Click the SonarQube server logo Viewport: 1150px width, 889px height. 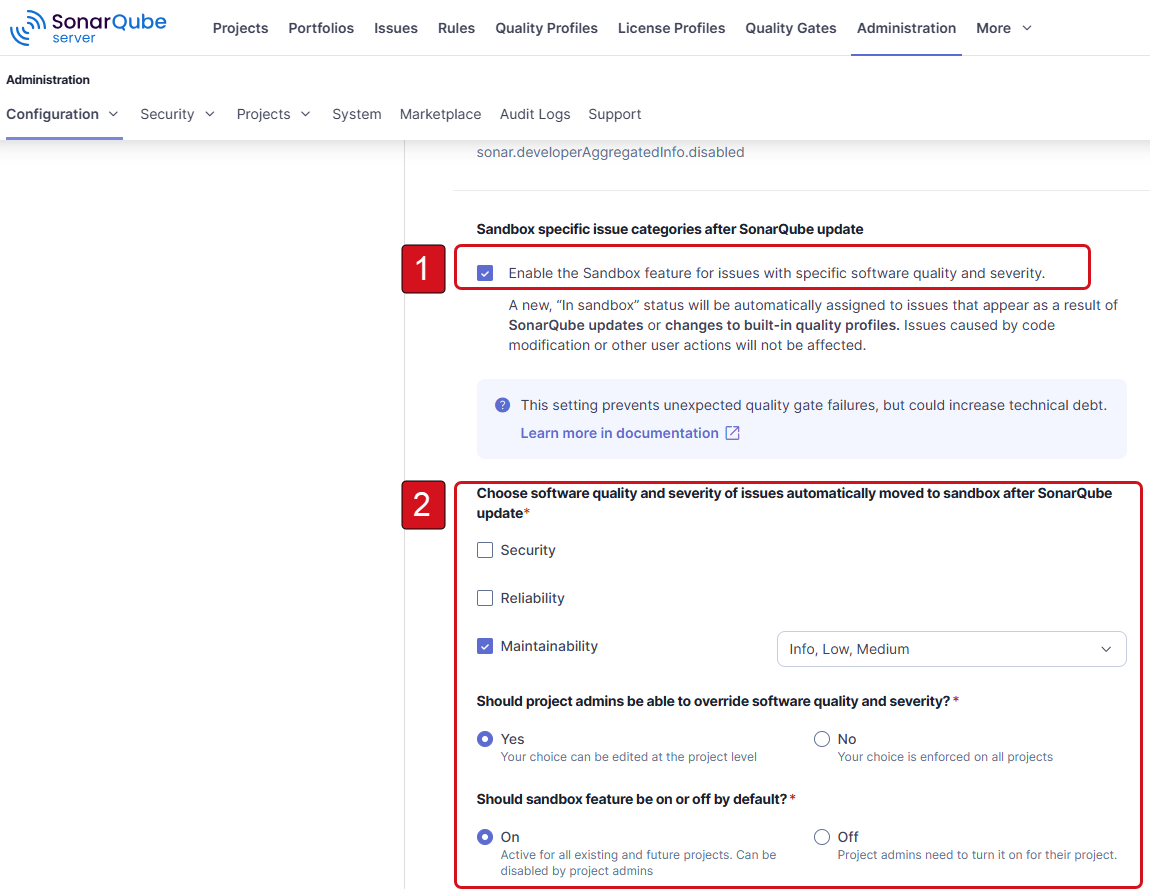[x=88, y=27]
